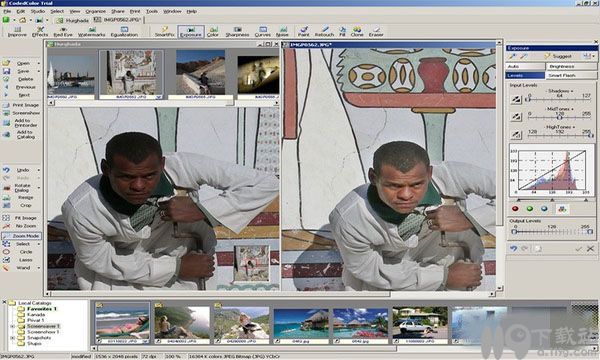Select the Exposure tool

pyautogui.click(x=191, y=32)
